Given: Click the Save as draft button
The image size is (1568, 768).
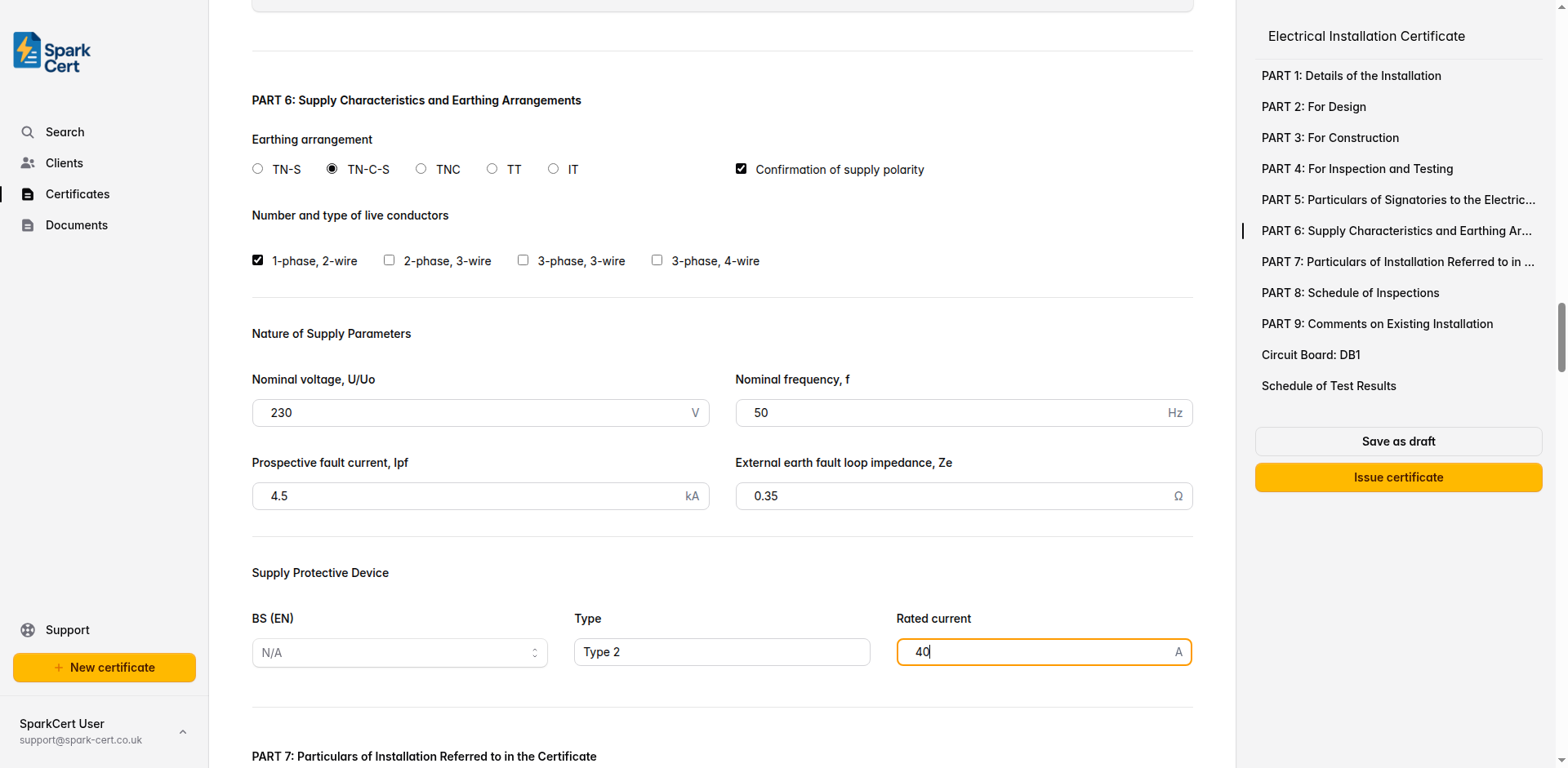Looking at the screenshot, I should point(1398,442).
